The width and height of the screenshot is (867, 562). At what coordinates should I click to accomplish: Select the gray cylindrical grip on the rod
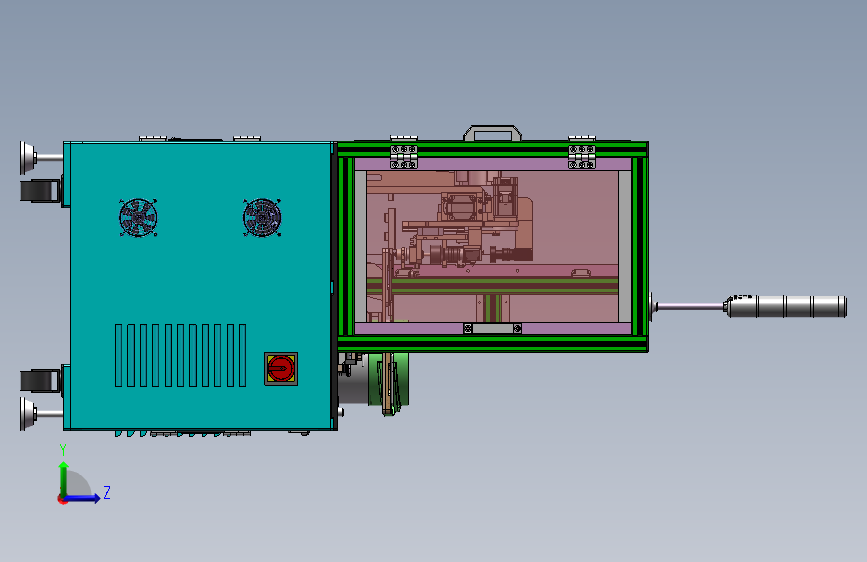pyautogui.click(x=786, y=306)
